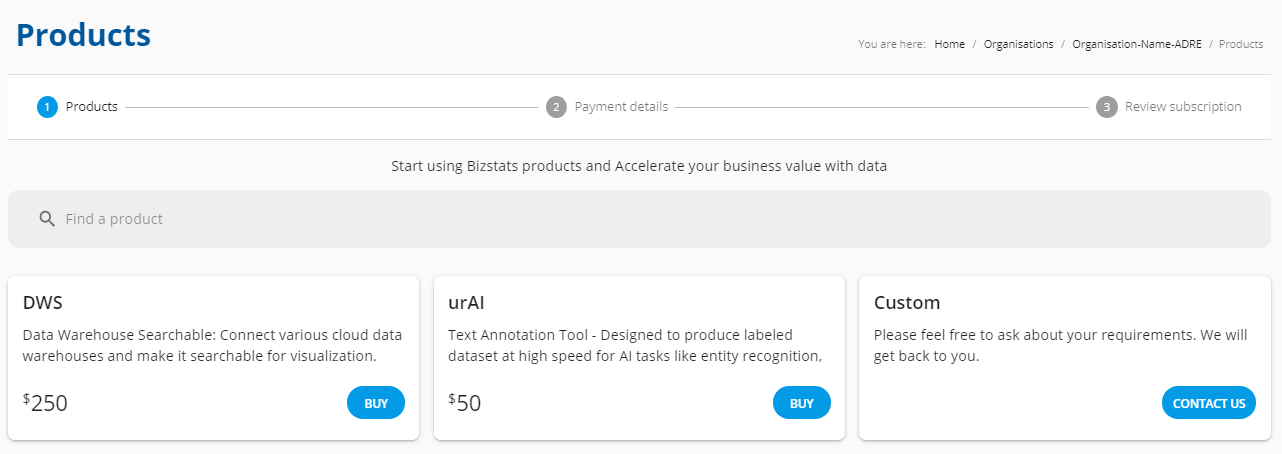Switch to Payment details step label
Viewport: 1282px width, 454px height.
tap(621, 107)
